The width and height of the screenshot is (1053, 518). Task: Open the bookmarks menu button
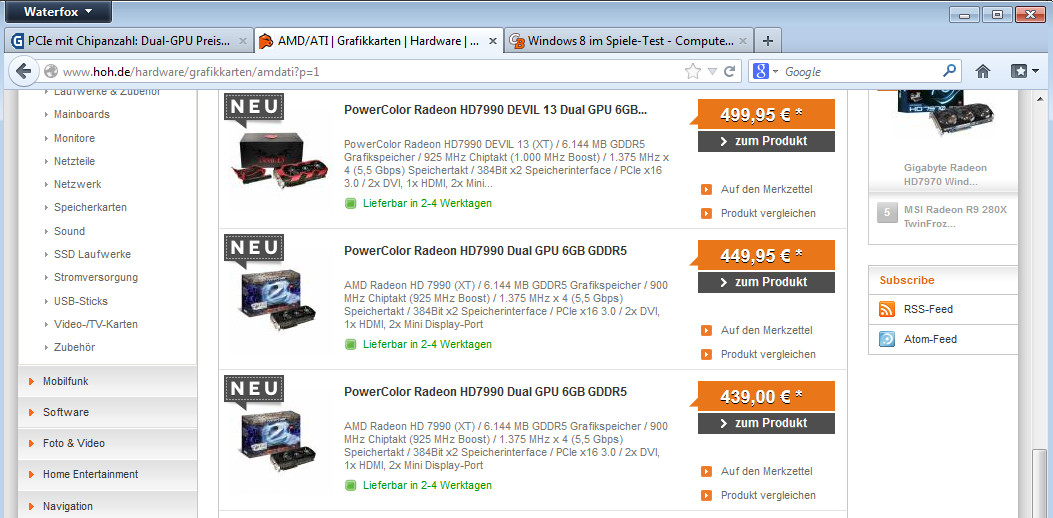[x=1025, y=71]
